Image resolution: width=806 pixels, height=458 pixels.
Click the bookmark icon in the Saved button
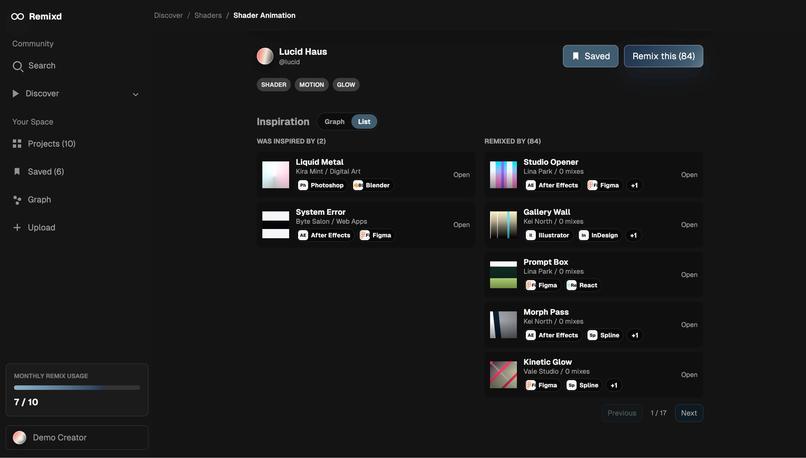pyautogui.click(x=576, y=56)
